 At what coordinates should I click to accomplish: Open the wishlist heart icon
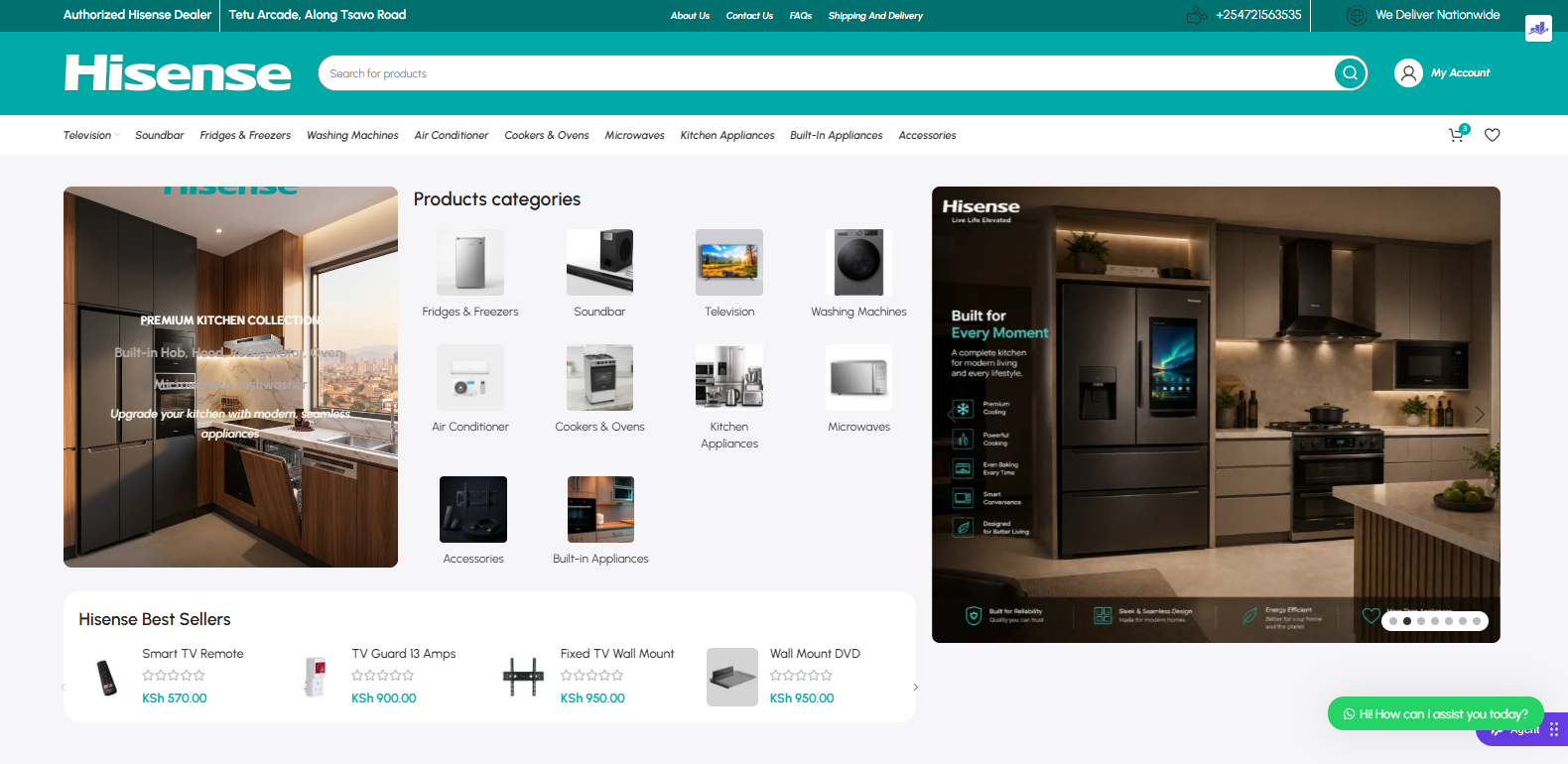[x=1492, y=135]
